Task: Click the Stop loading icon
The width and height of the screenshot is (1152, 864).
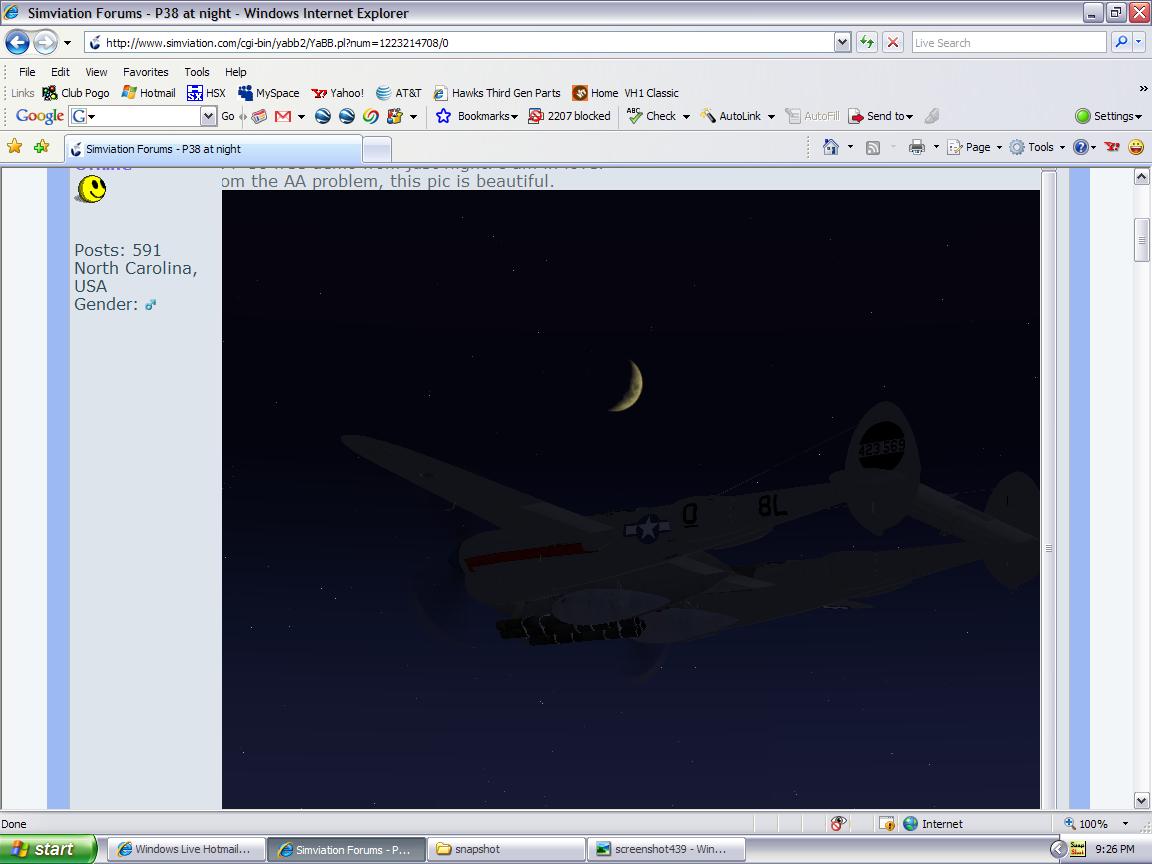Action: click(893, 42)
